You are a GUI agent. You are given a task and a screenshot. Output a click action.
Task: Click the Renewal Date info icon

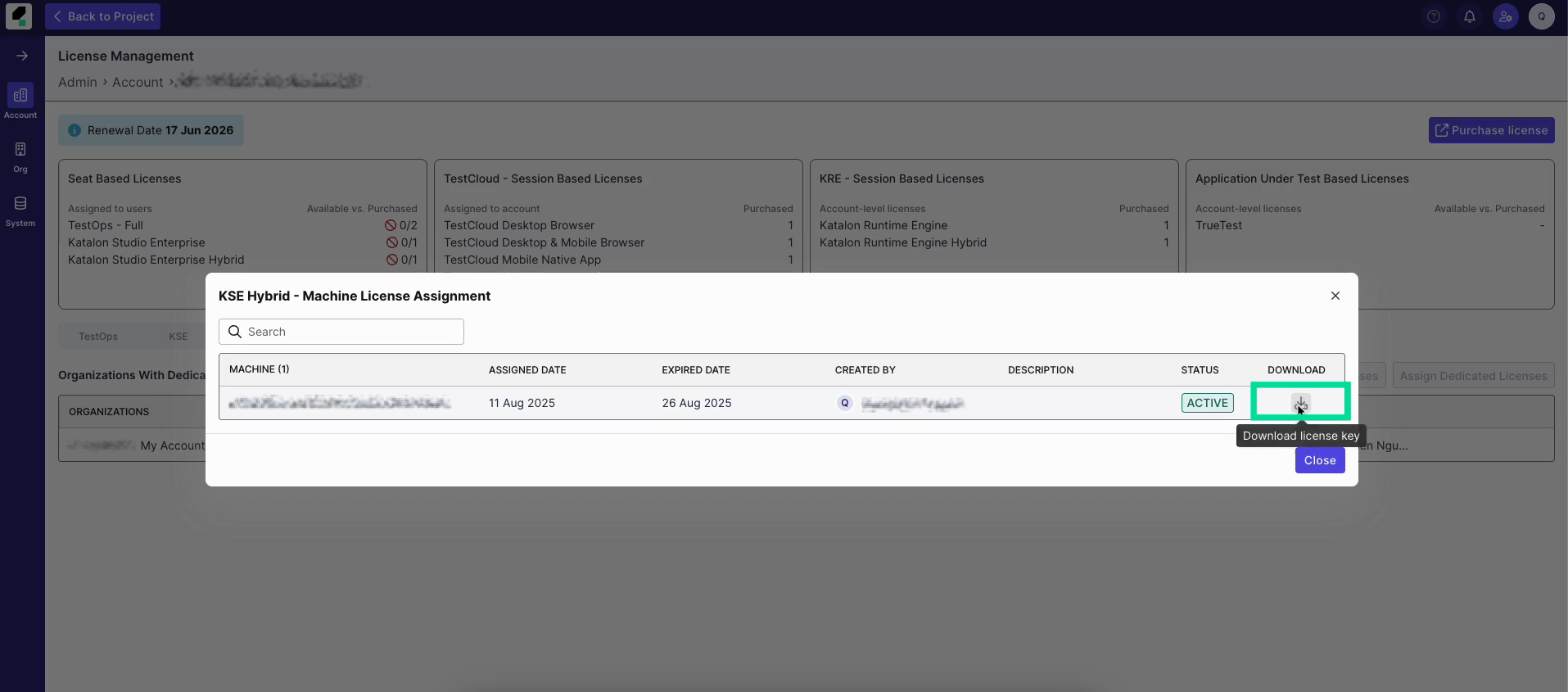75,130
